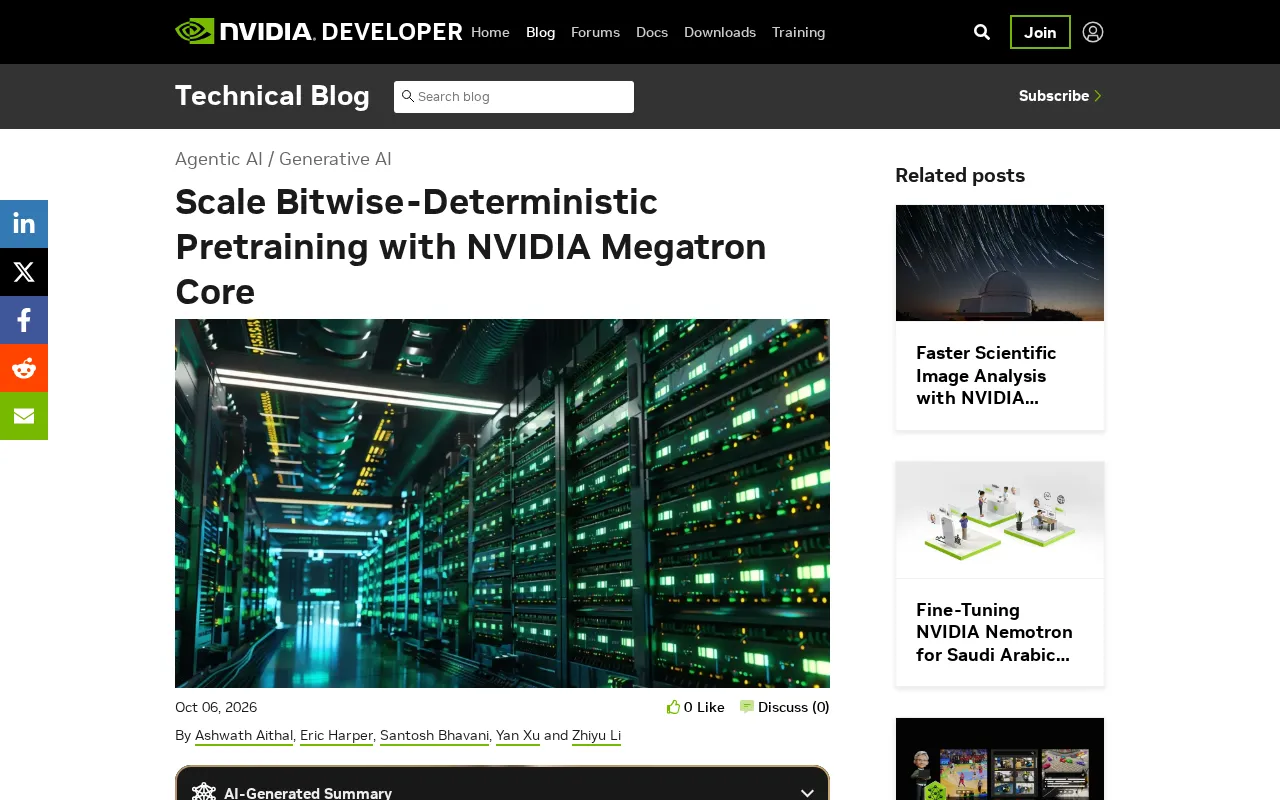Open the star-trails observatory related post thumbnail
1280x800 pixels.
(1000, 263)
